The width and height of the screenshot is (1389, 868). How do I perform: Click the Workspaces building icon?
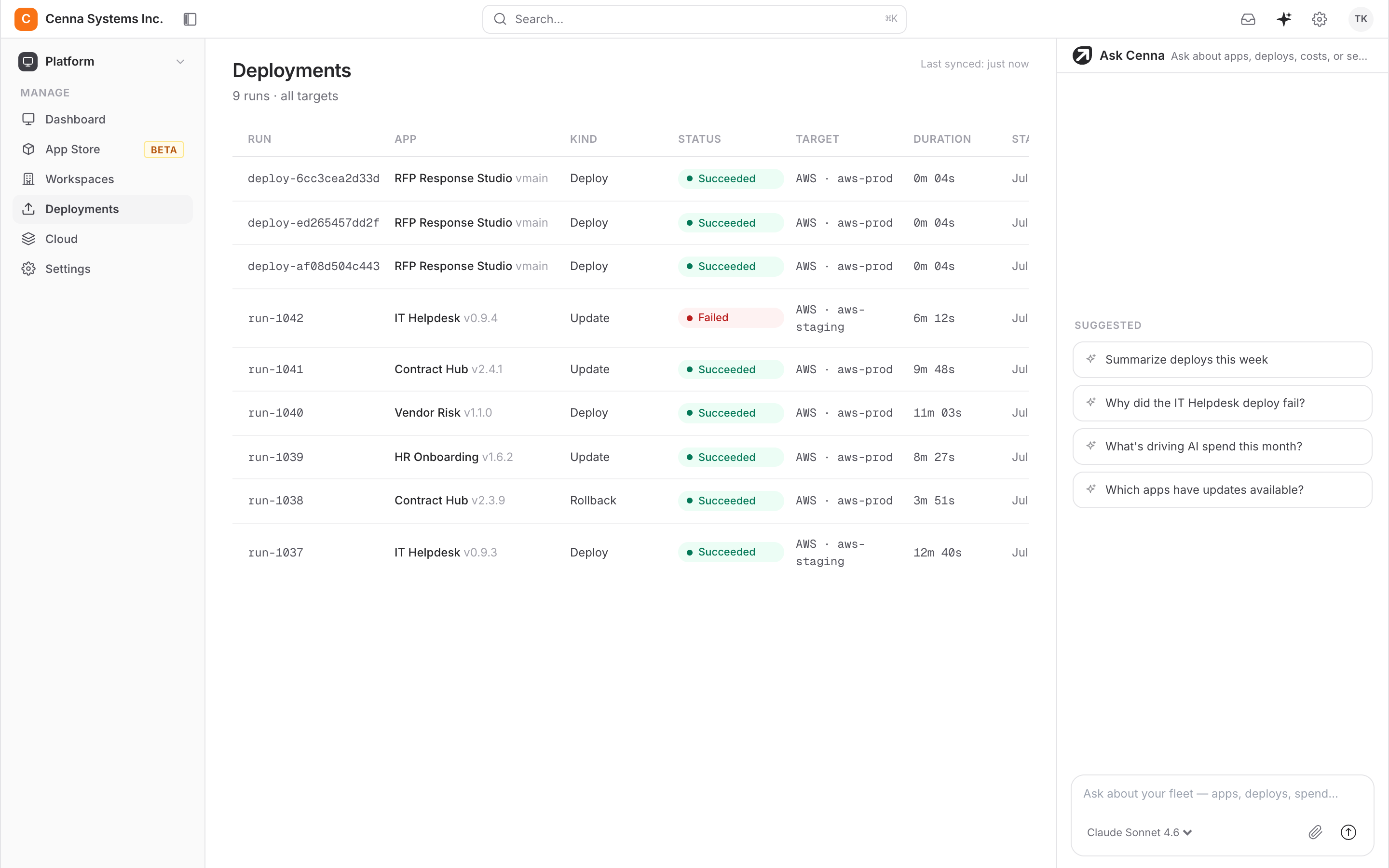[28, 179]
